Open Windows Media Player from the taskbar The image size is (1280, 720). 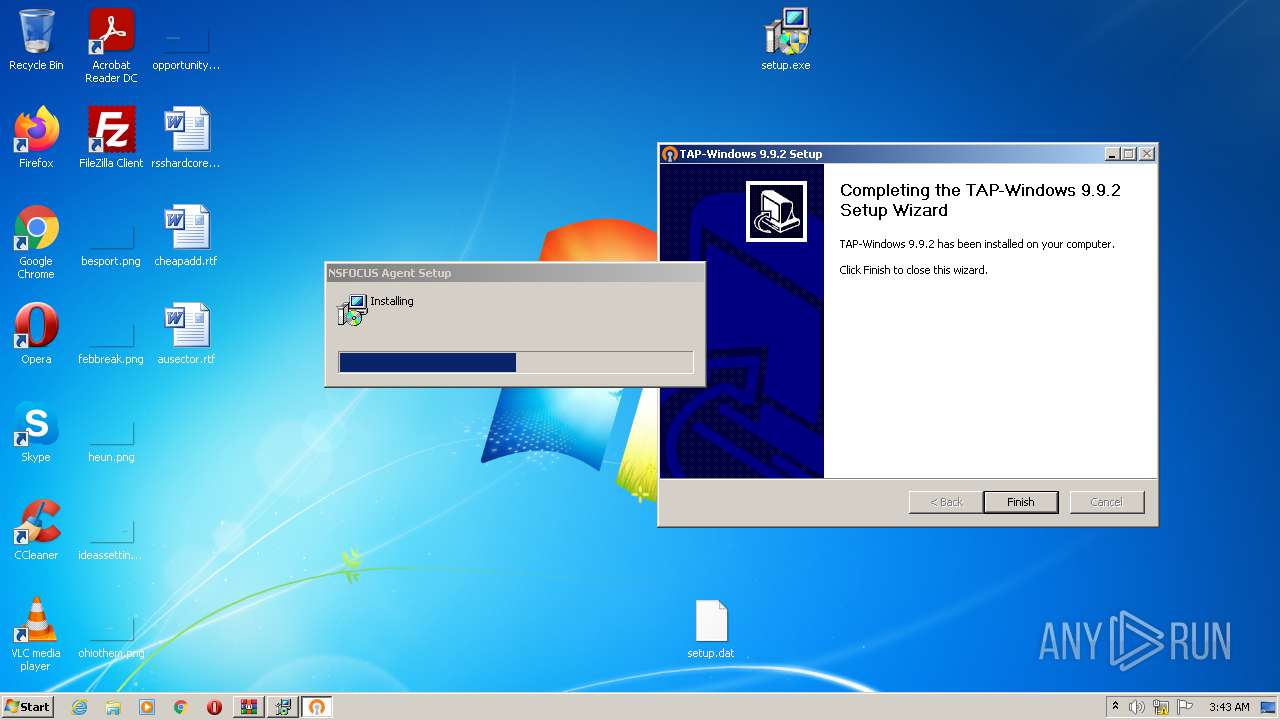point(147,707)
